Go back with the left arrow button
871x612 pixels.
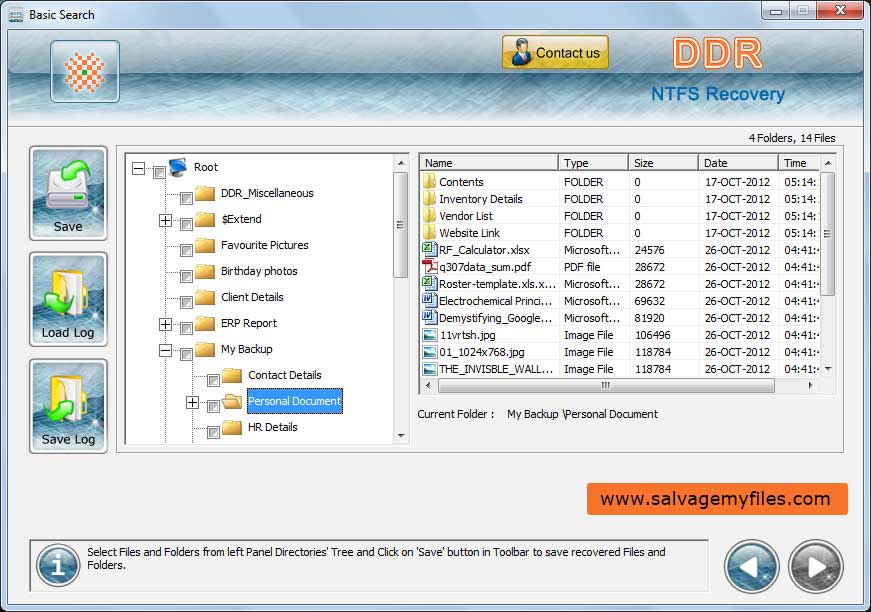[752, 567]
